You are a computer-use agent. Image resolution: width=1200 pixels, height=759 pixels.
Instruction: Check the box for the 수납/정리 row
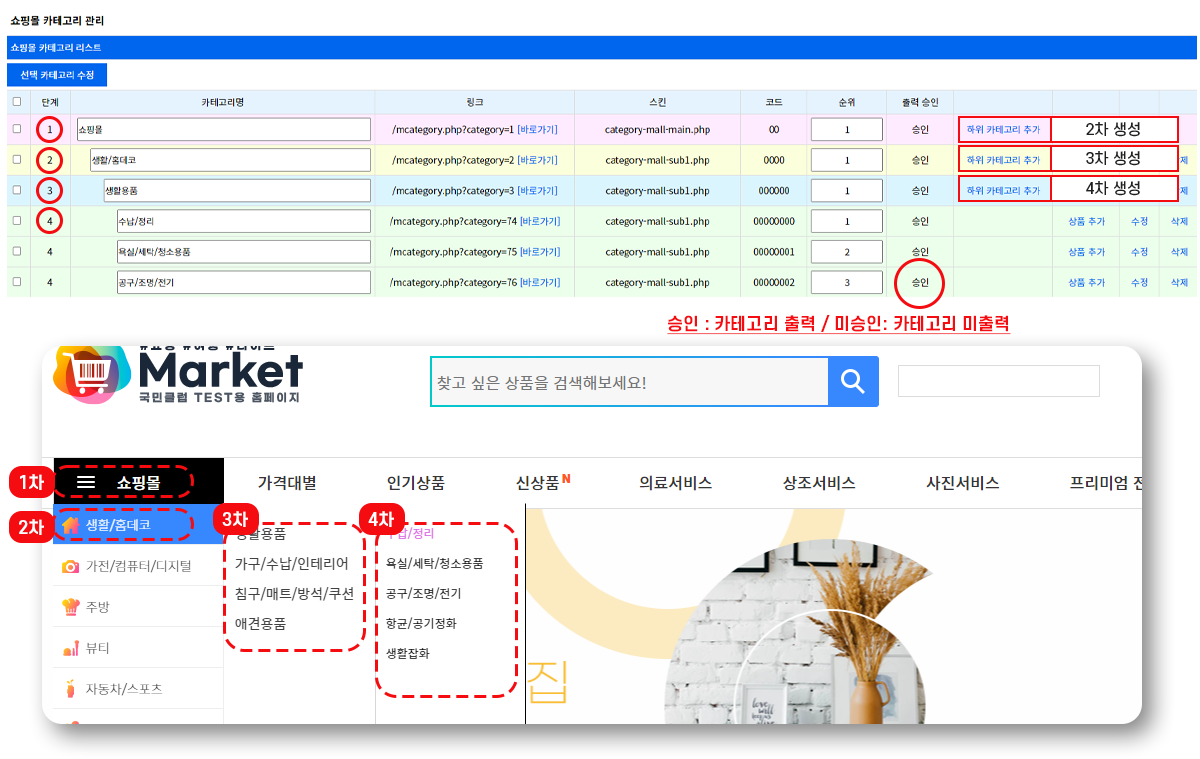16,220
